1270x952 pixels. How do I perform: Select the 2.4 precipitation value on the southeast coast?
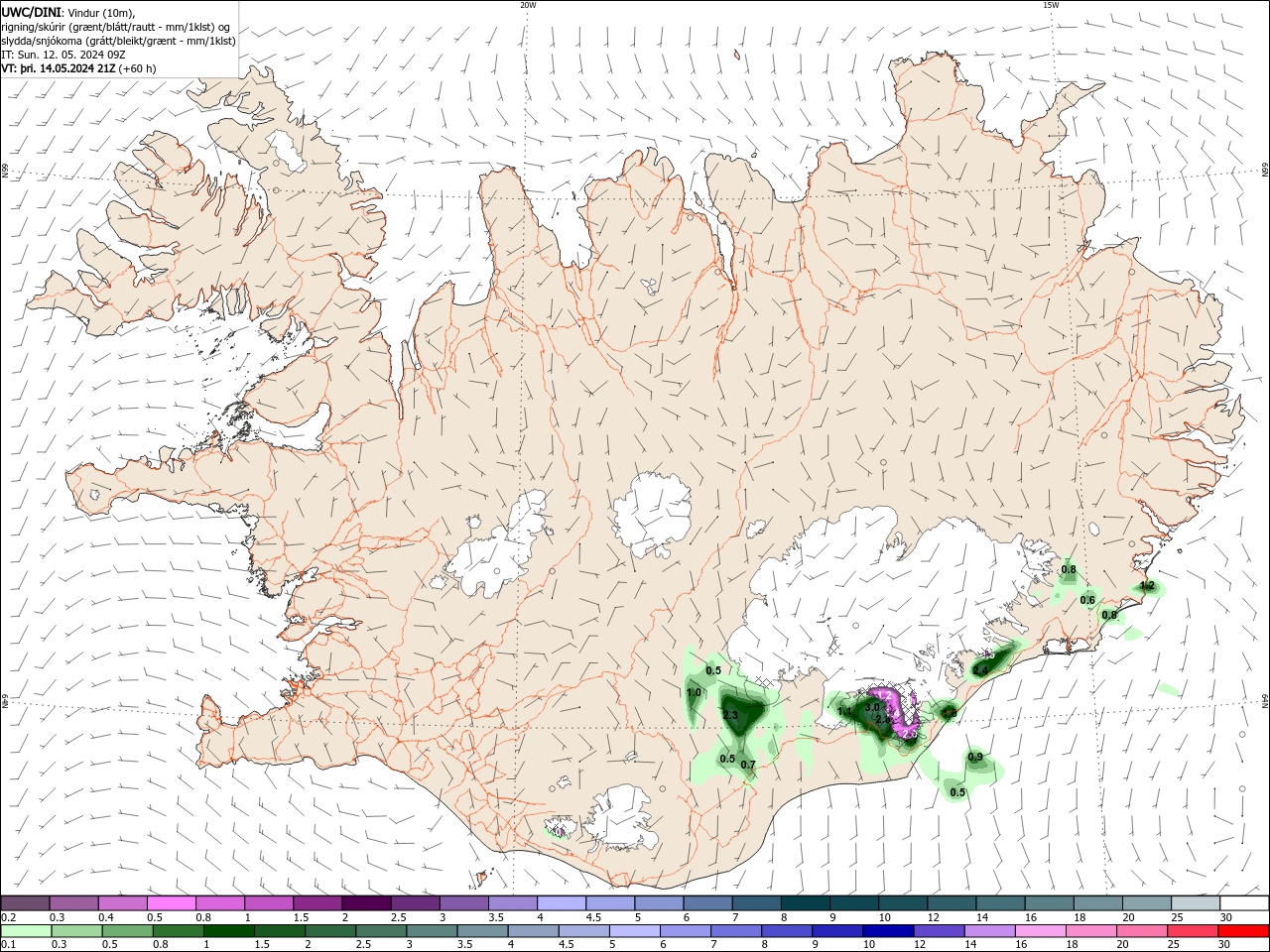point(980,670)
